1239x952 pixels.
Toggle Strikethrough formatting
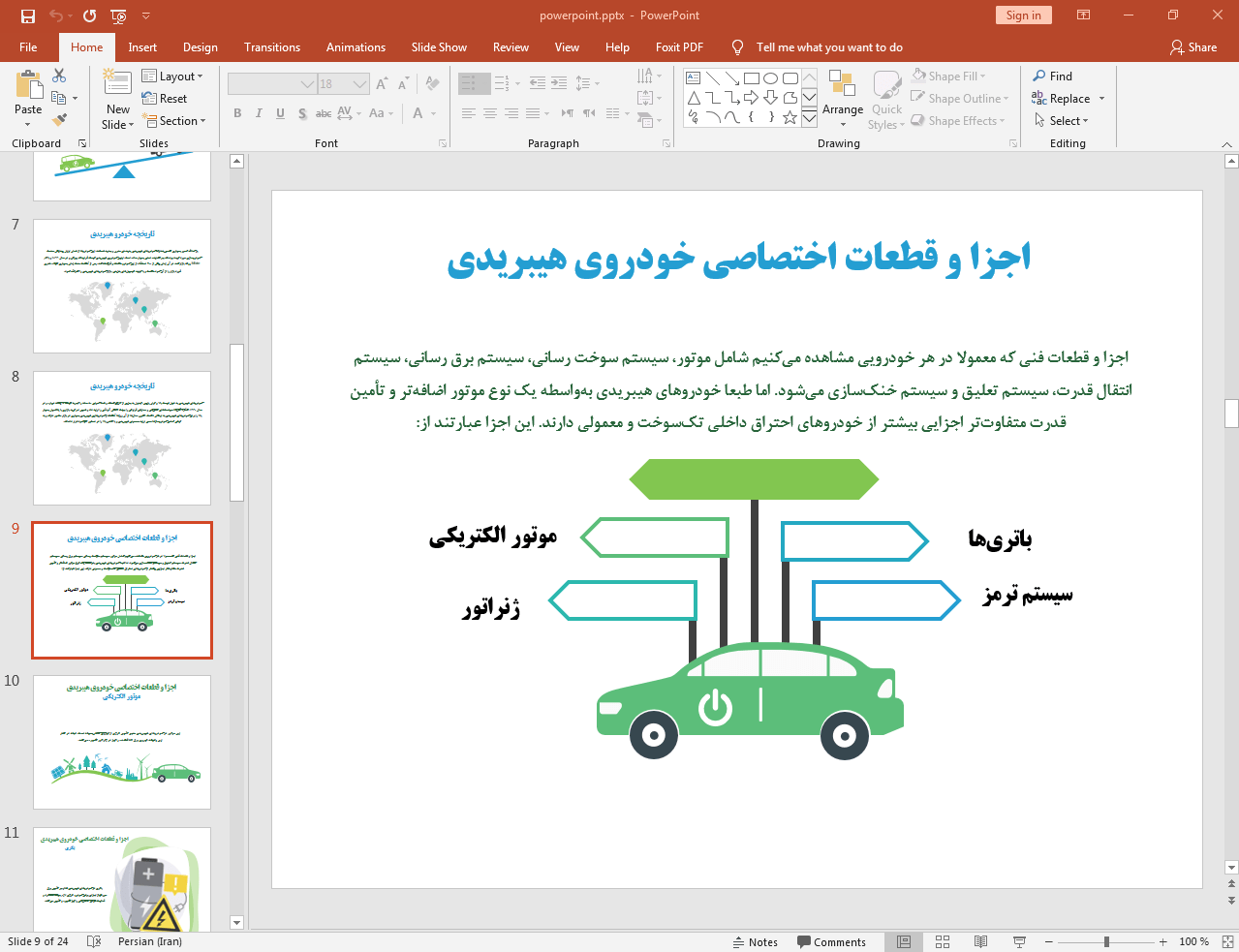324,113
